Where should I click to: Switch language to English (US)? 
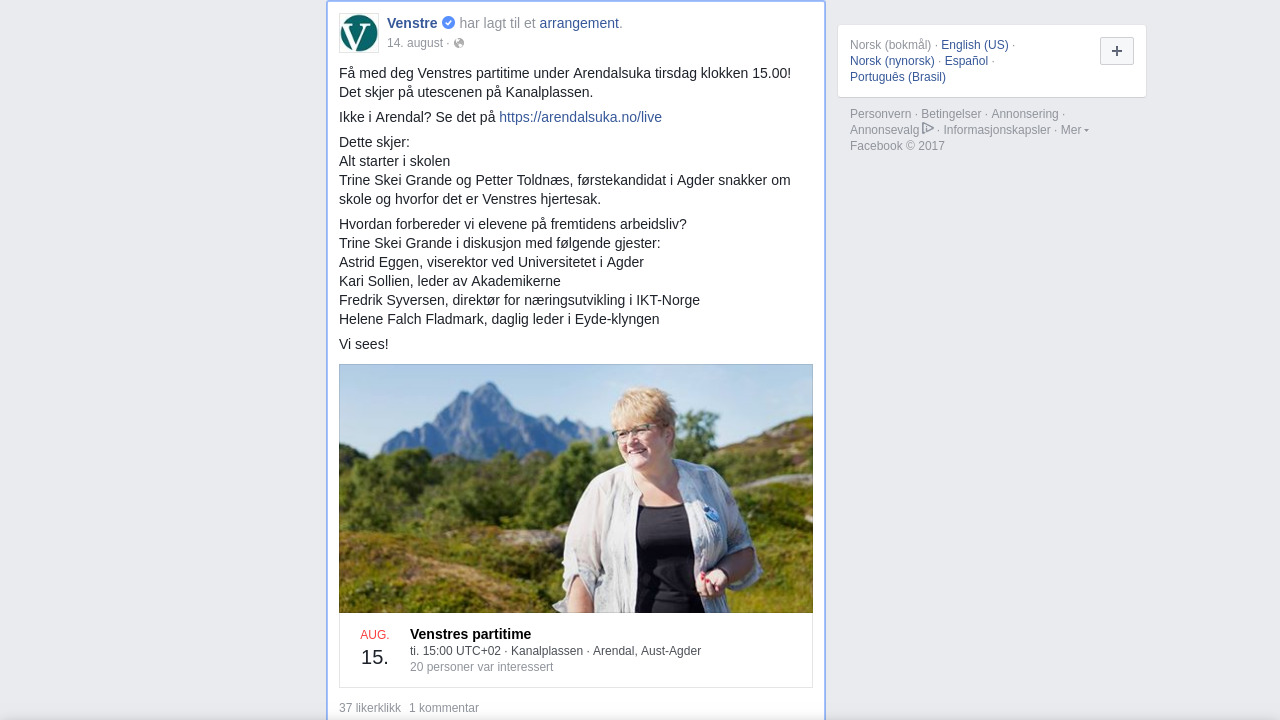(x=975, y=45)
